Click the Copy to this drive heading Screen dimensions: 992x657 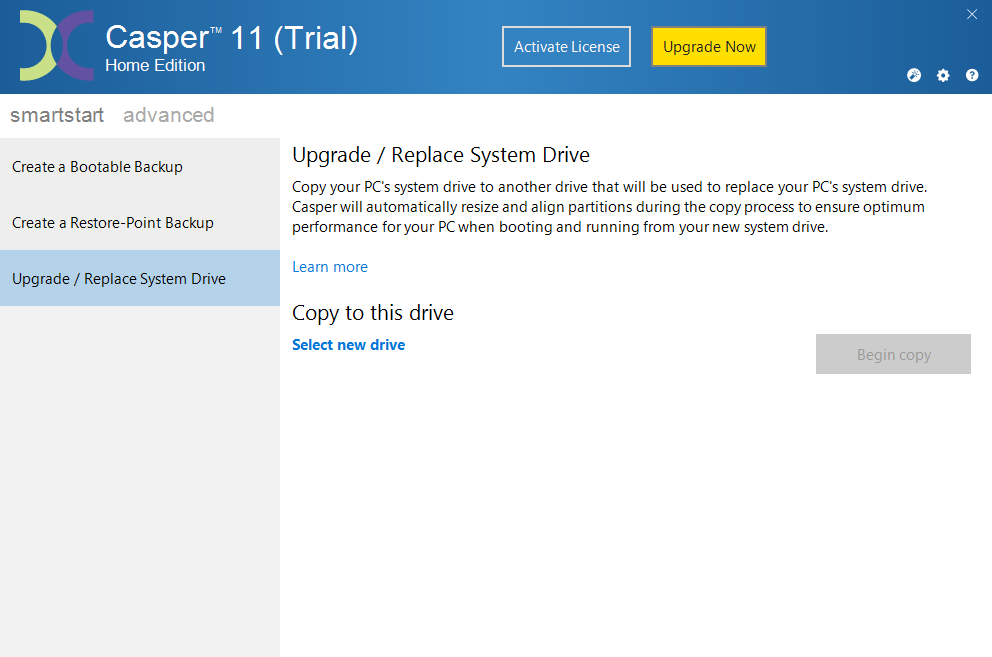point(373,313)
